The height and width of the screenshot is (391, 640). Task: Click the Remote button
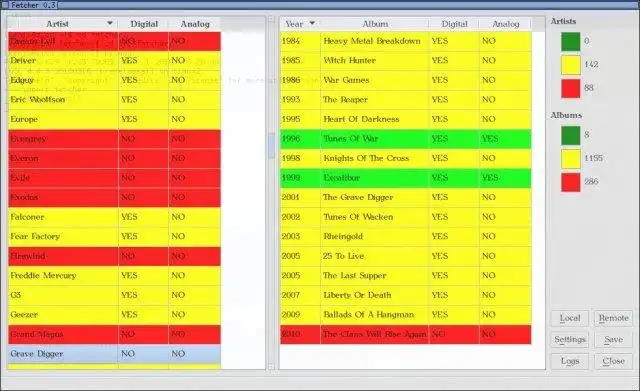613,318
